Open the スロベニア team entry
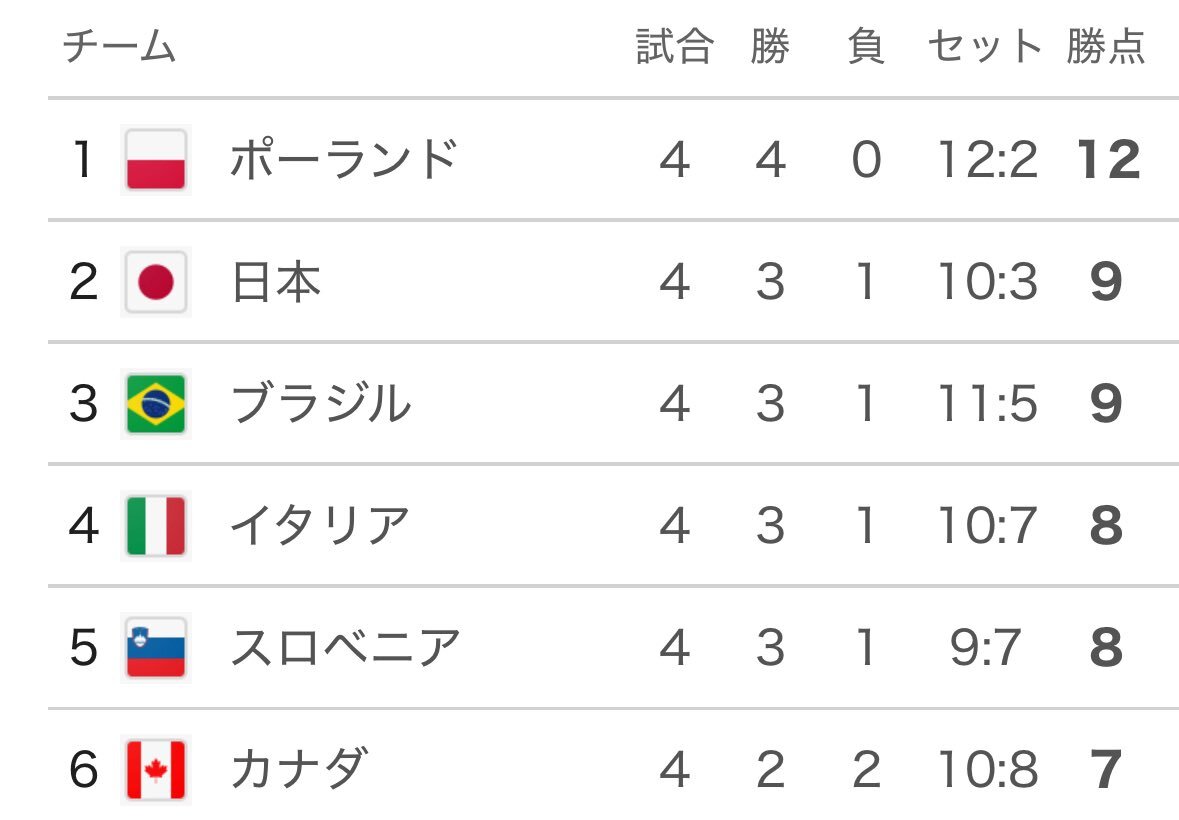1179x820 pixels. pos(345,647)
